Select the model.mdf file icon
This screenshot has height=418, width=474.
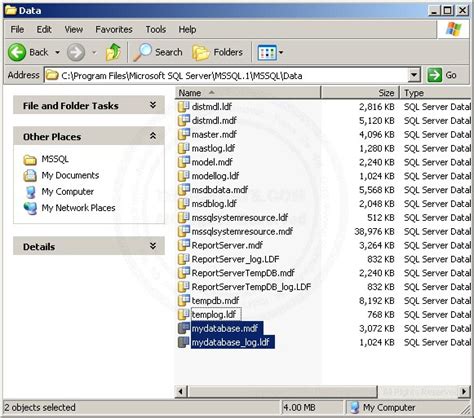(x=184, y=162)
